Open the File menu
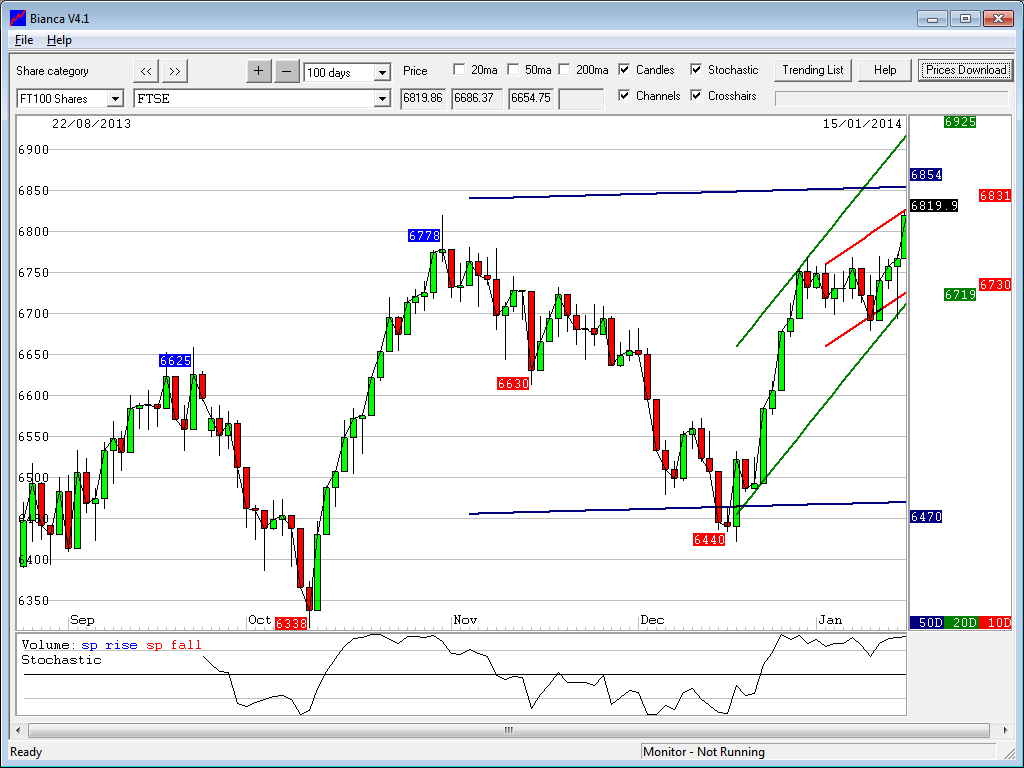 pos(24,40)
